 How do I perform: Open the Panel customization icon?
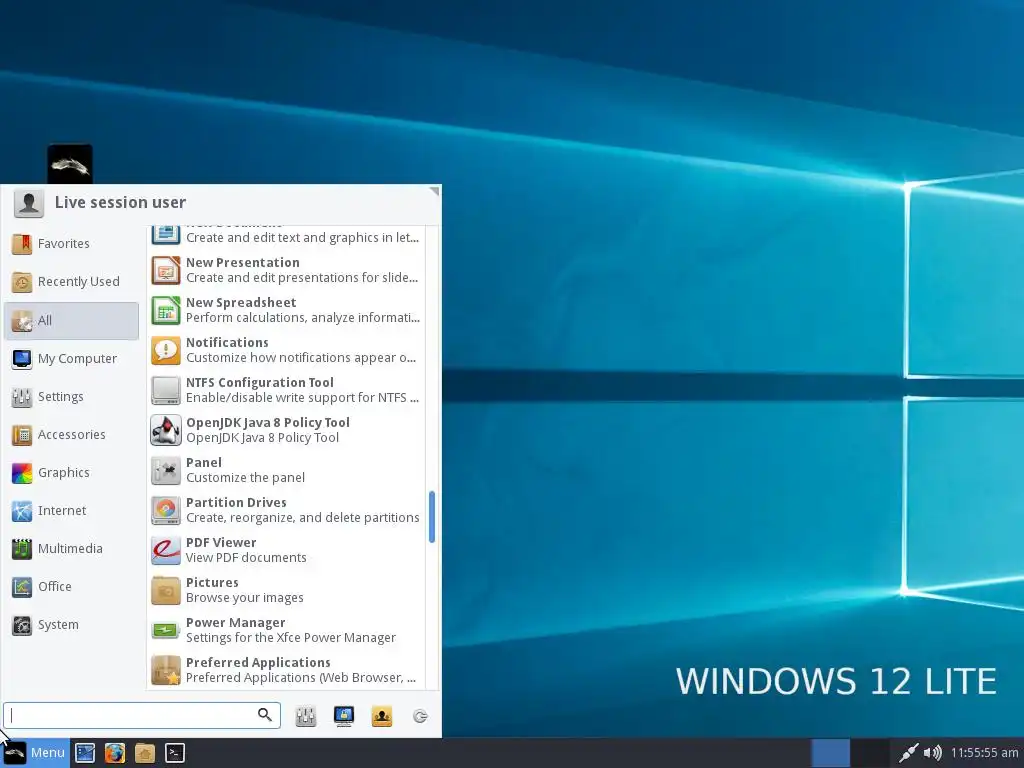pos(166,470)
